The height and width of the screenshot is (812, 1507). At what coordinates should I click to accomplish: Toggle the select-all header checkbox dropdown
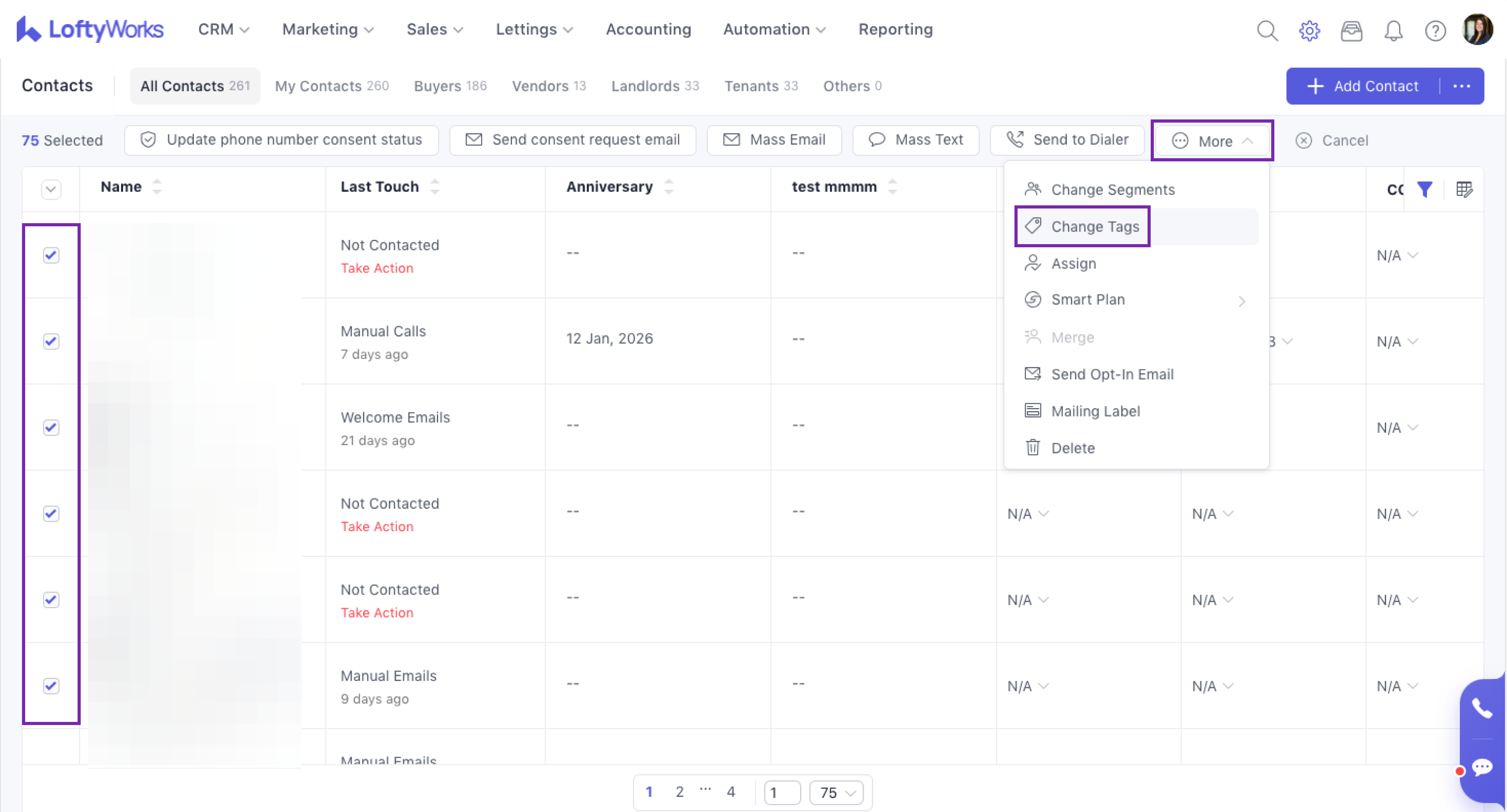[51, 190]
